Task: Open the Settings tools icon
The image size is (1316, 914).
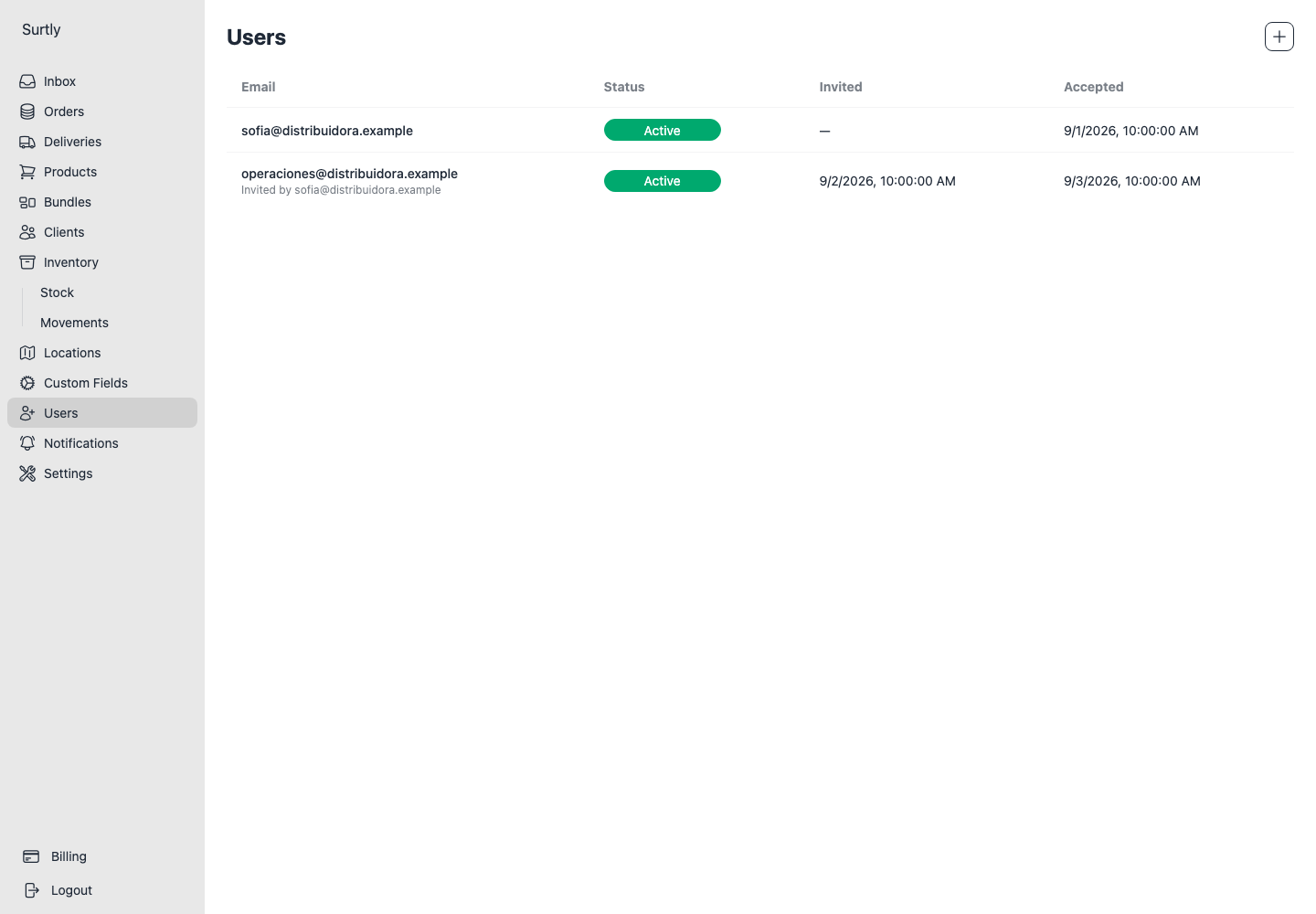Action: (27, 473)
